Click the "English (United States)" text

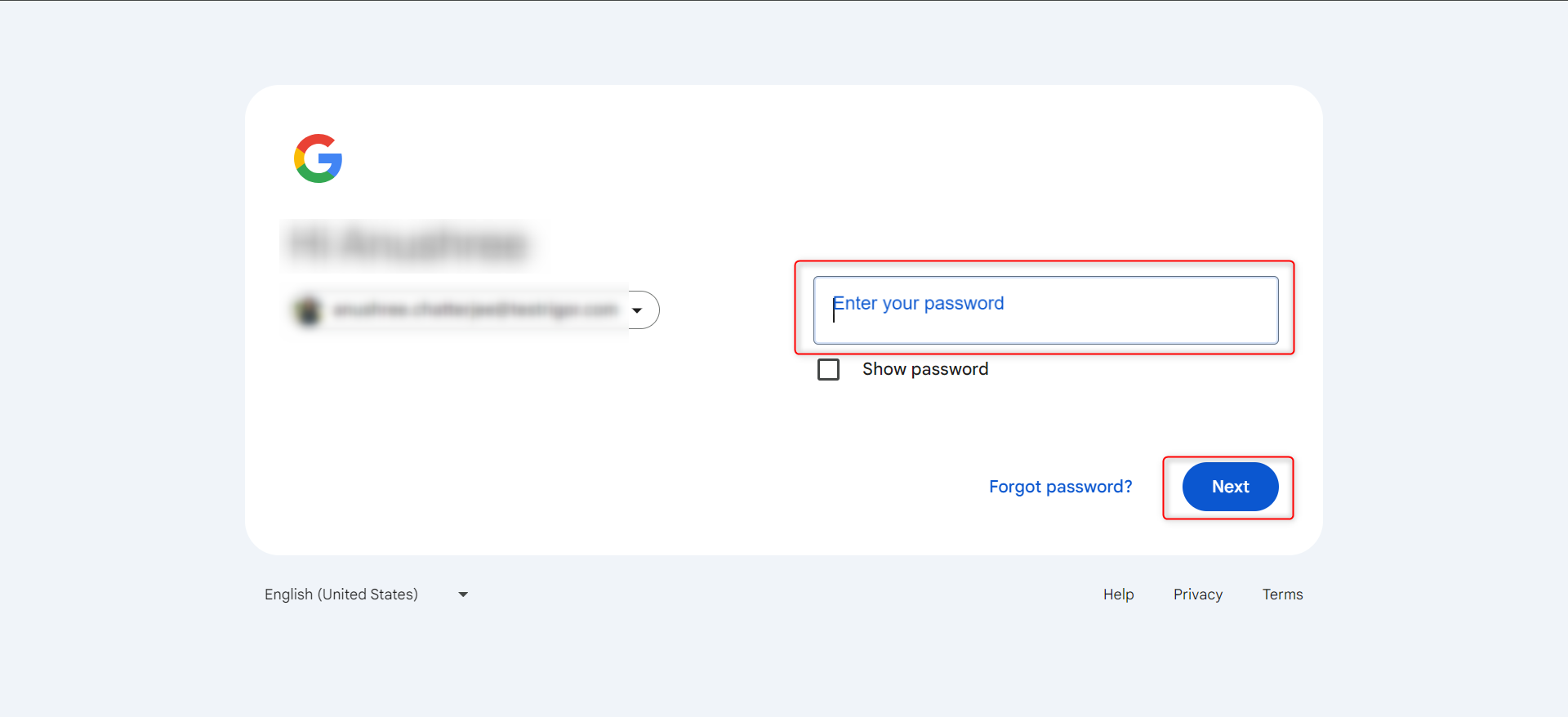[x=341, y=595]
